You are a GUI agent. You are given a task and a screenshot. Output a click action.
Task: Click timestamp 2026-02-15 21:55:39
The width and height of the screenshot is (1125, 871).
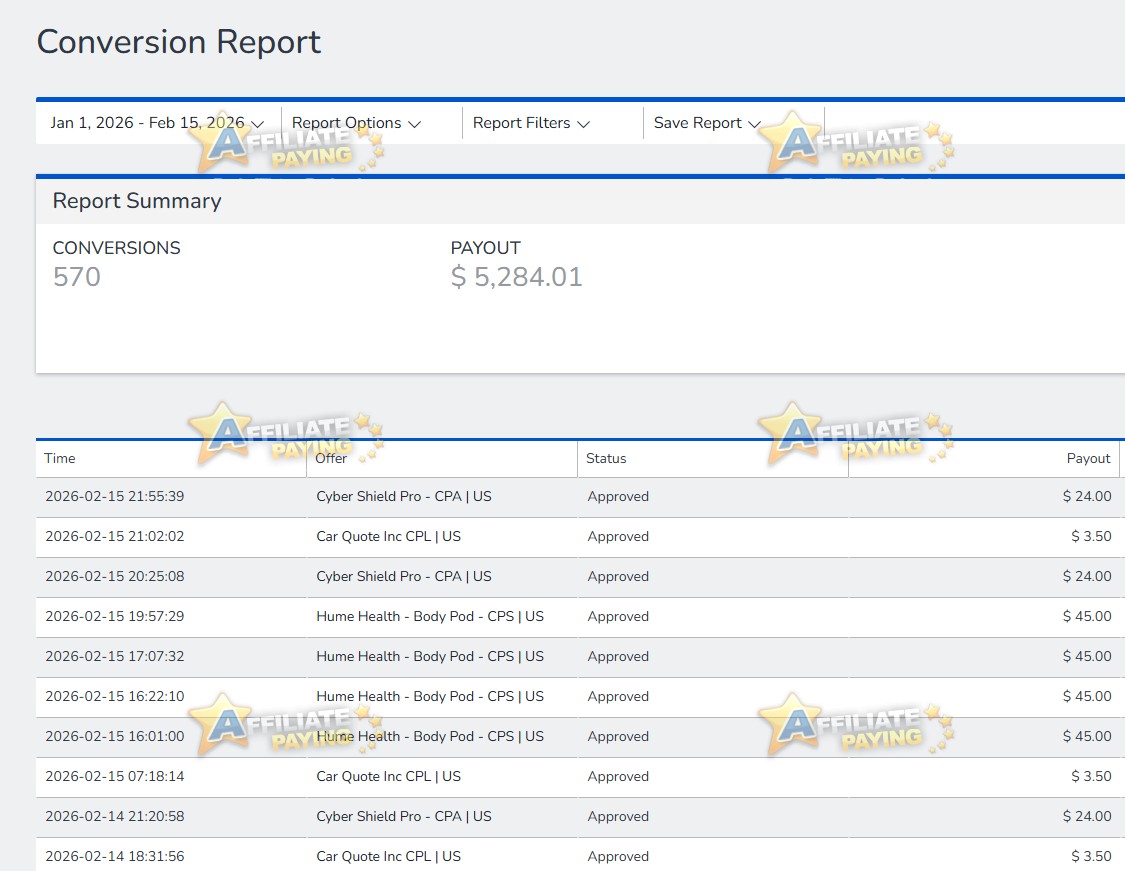click(115, 496)
